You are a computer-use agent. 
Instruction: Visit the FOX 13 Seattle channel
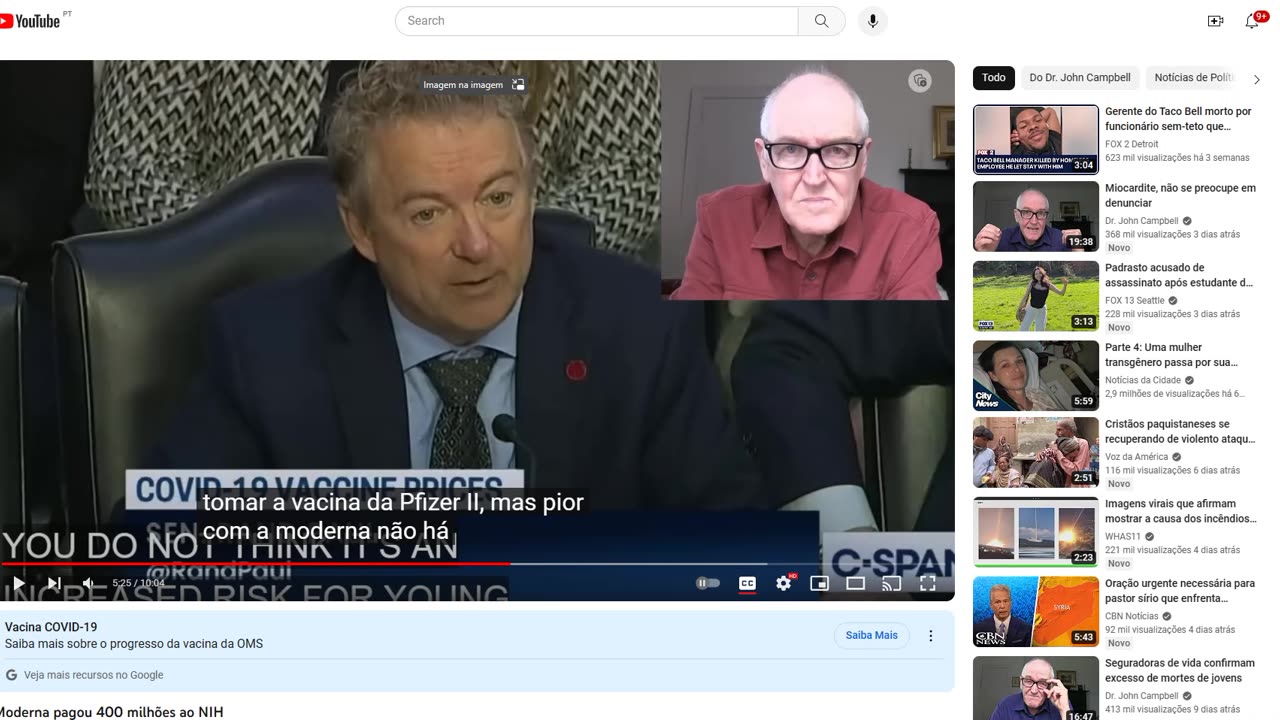[x=1135, y=300]
